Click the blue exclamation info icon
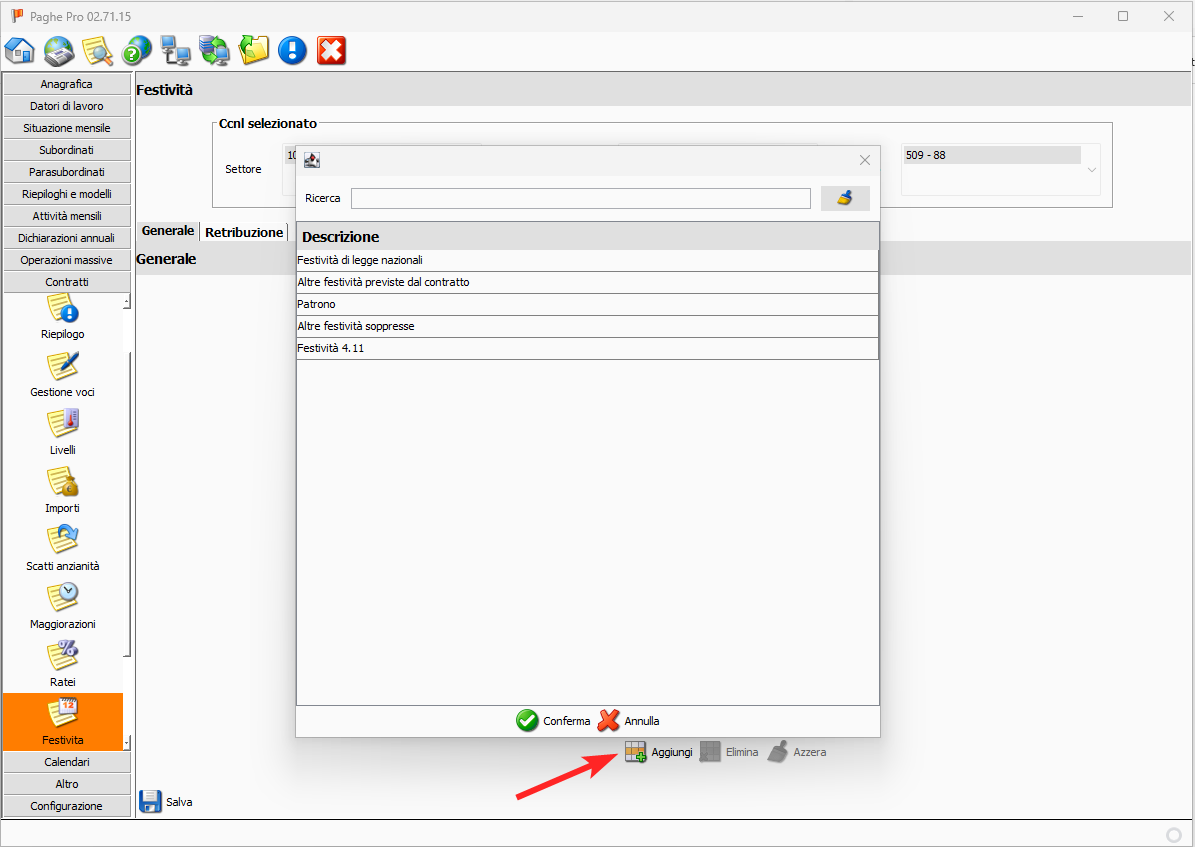The width and height of the screenshot is (1195, 847). [x=292, y=50]
